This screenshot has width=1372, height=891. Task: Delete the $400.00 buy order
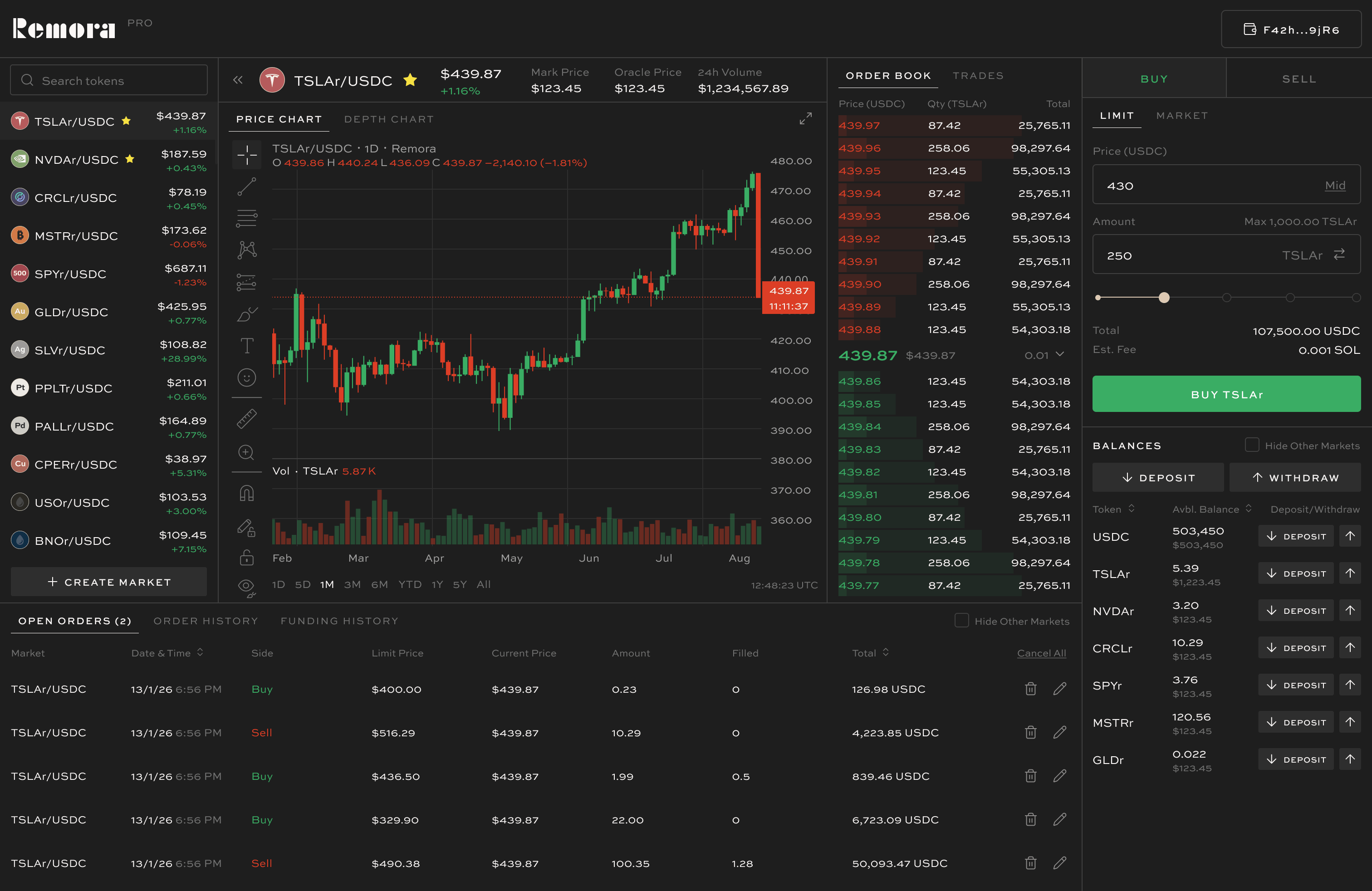click(1031, 689)
